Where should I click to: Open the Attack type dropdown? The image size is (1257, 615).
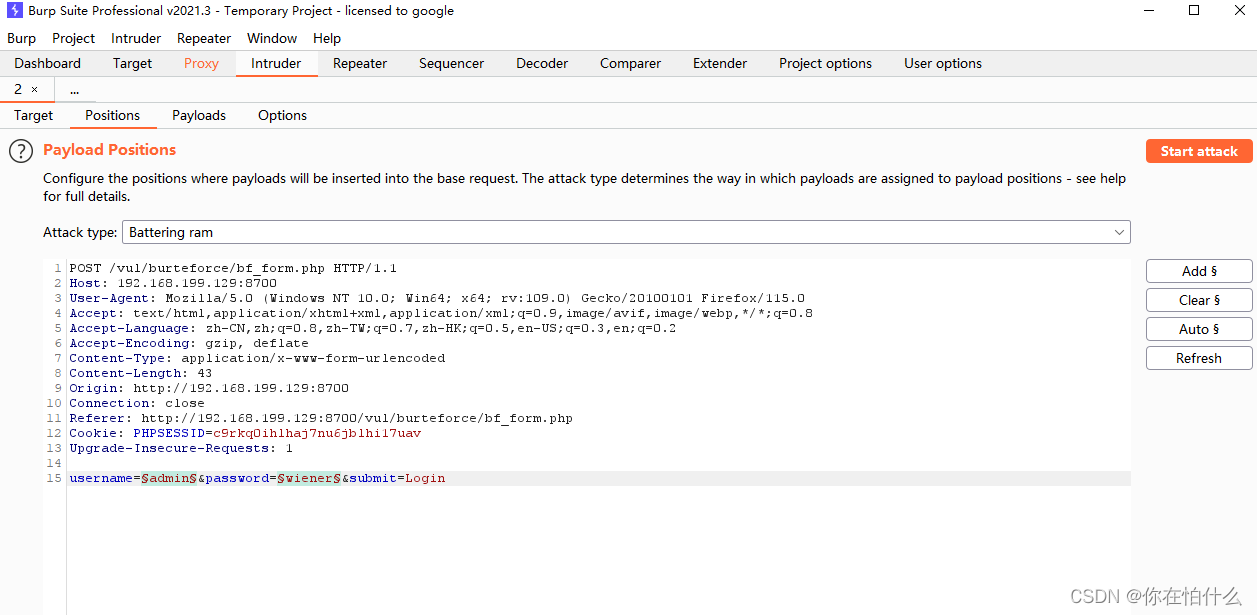[x=626, y=232]
